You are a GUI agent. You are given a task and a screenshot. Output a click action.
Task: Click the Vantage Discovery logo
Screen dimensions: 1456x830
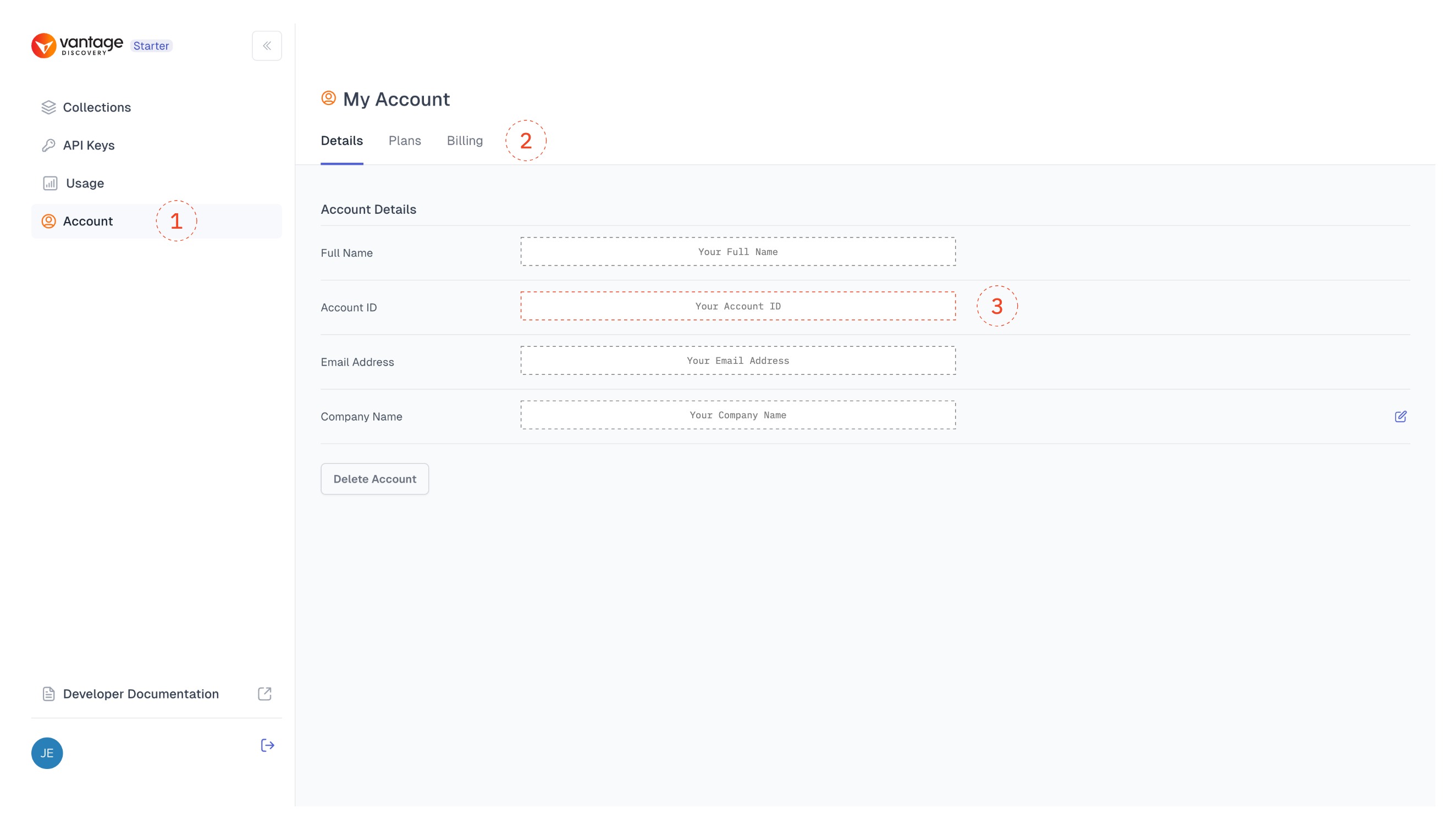pos(77,45)
